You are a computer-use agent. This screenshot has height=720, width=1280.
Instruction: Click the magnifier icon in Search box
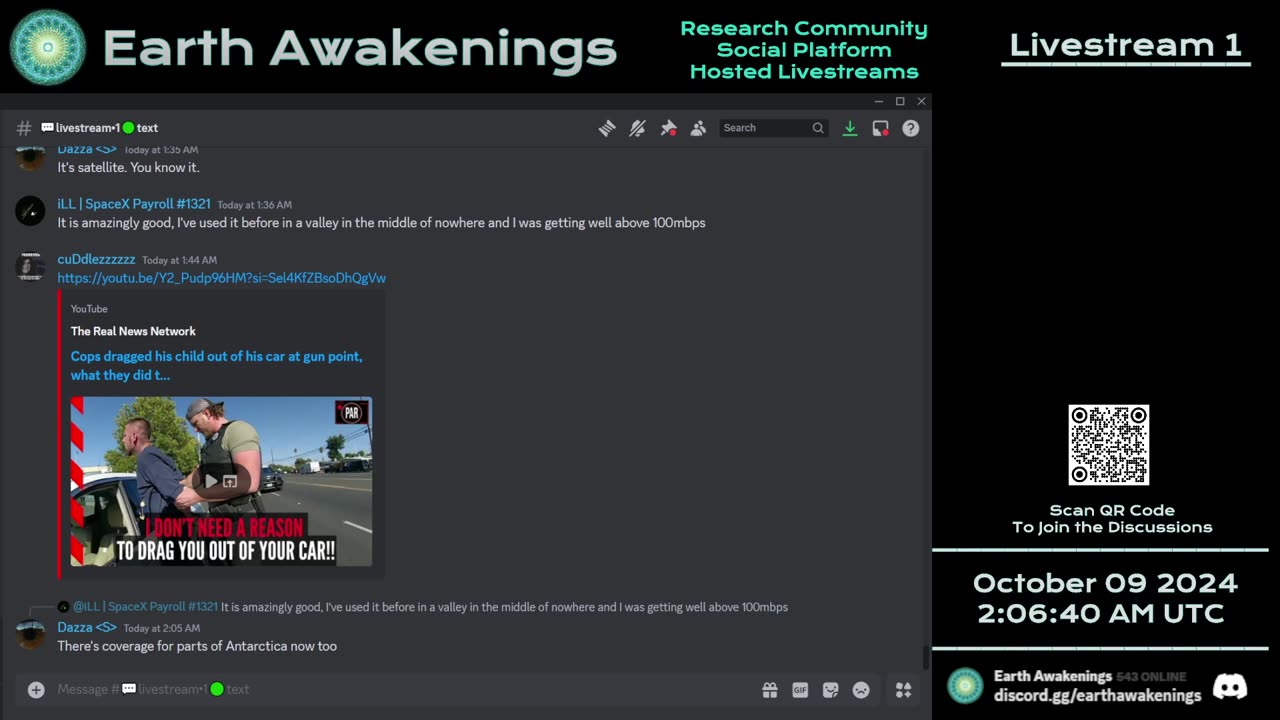click(818, 128)
